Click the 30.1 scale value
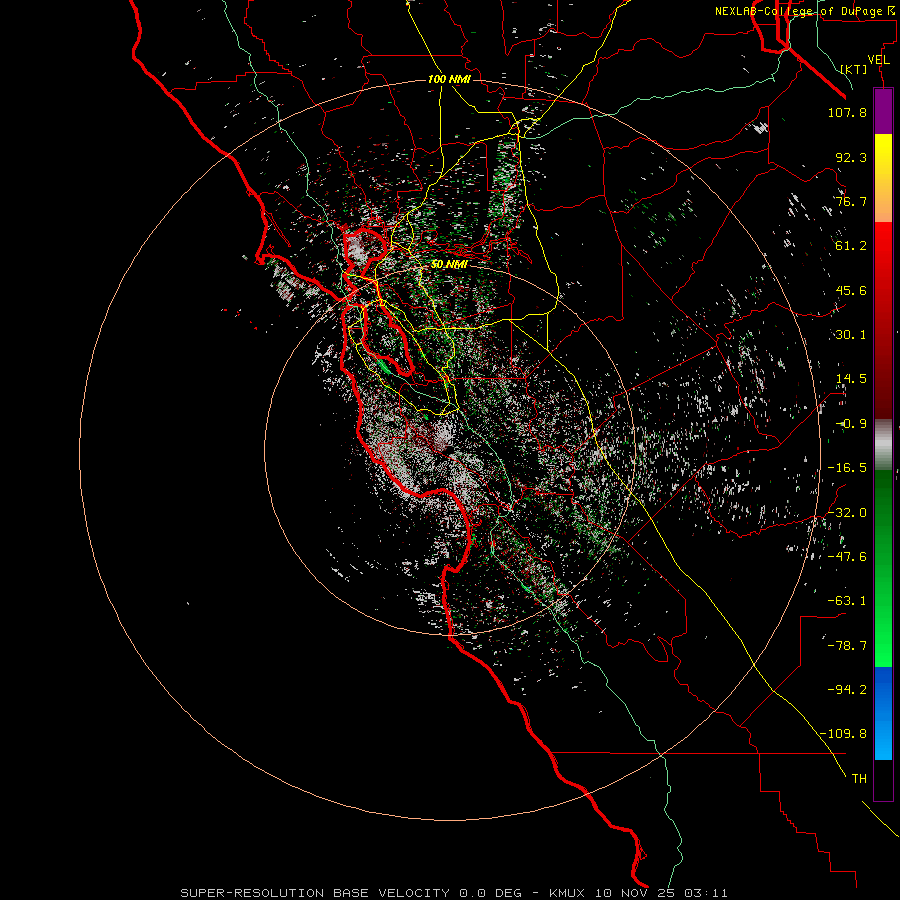Image resolution: width=900 pixels, height=900 pixels. 851,335
